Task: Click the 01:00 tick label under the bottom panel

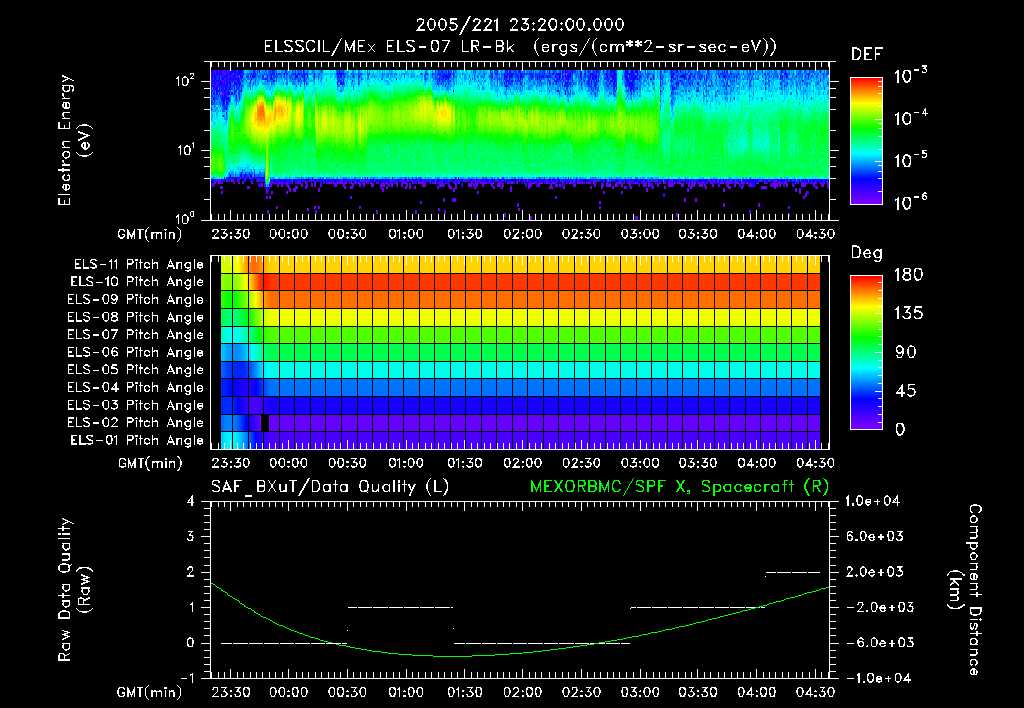Action: tap(406, 692)
